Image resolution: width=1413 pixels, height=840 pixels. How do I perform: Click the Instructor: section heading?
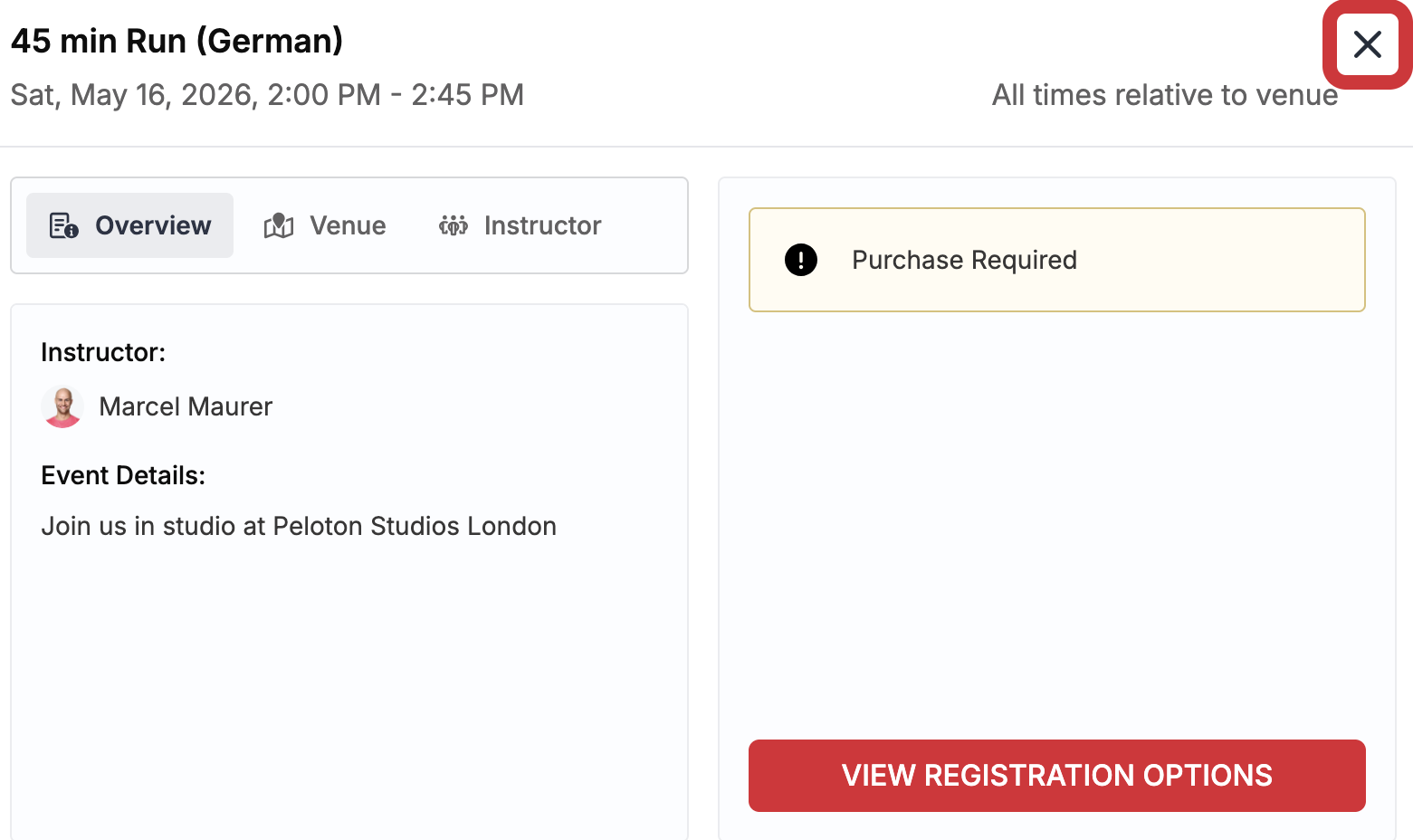(x=103, y=352)
